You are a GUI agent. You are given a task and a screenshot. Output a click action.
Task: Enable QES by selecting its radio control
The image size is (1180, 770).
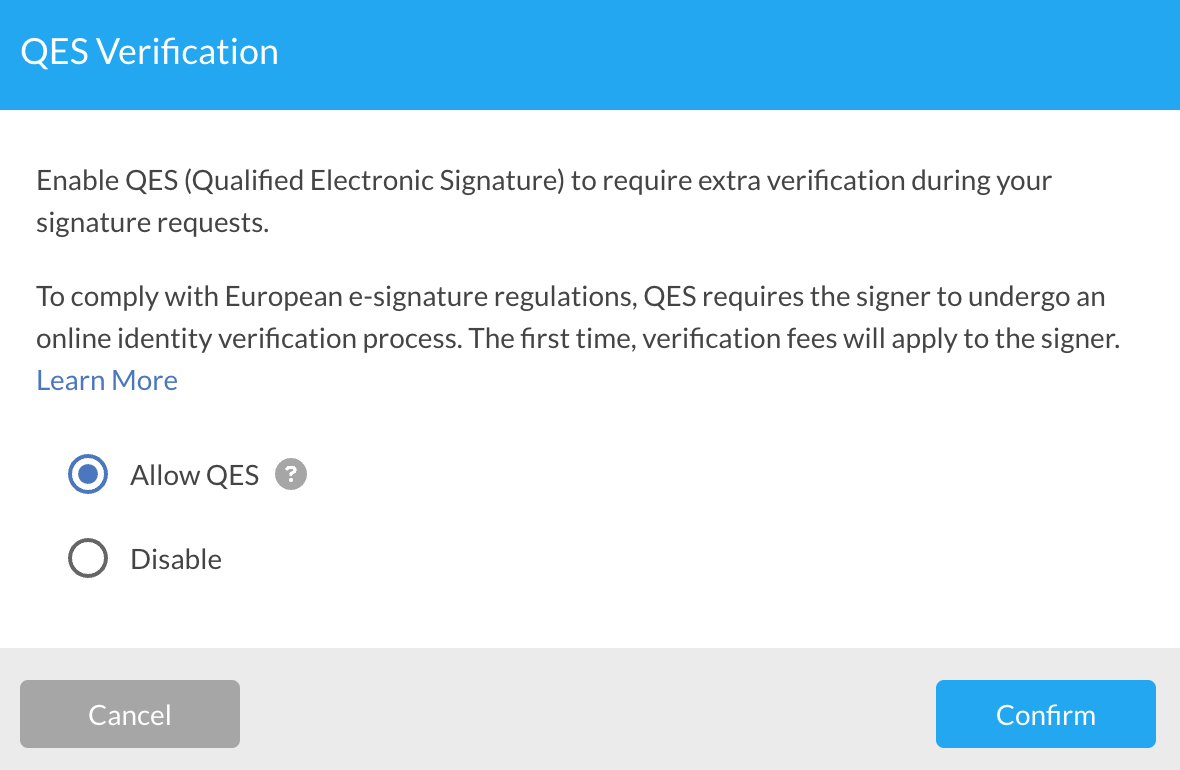87,474
